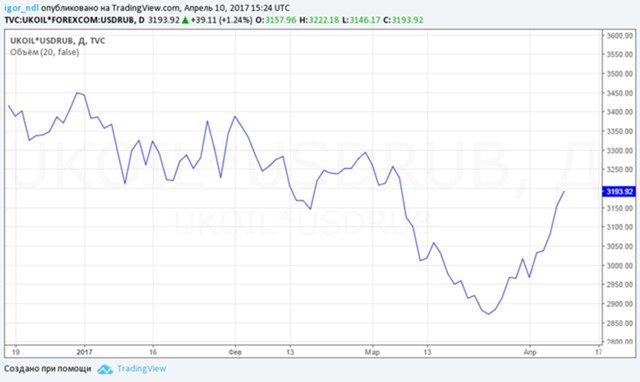Click the Объём (20, false) indicator label
The height and width of the screenshot is (382, 640).
(44, 52)
